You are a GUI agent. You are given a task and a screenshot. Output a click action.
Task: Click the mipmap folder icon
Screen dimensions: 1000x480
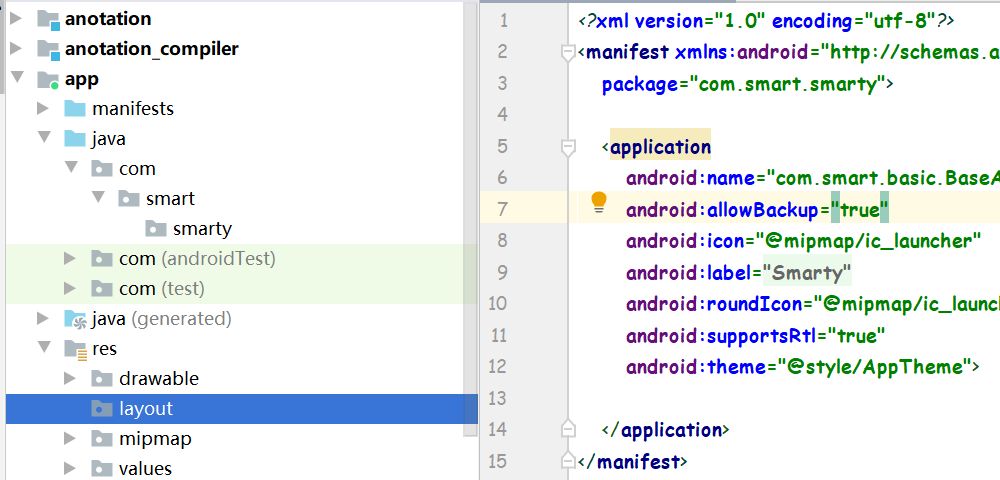point(102,439)
